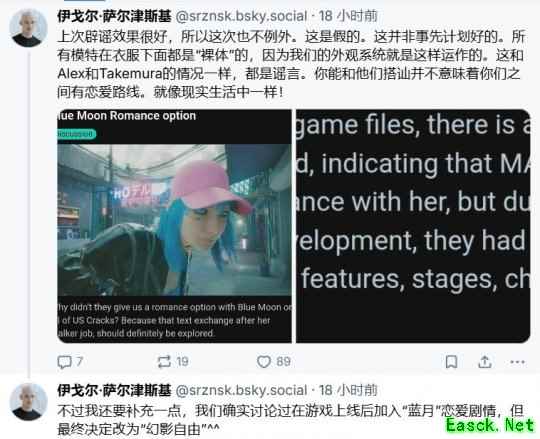The width and height of the screenshot is (540, 439).
Task: Open the game files text screenshot image
Action: (413, 226)
